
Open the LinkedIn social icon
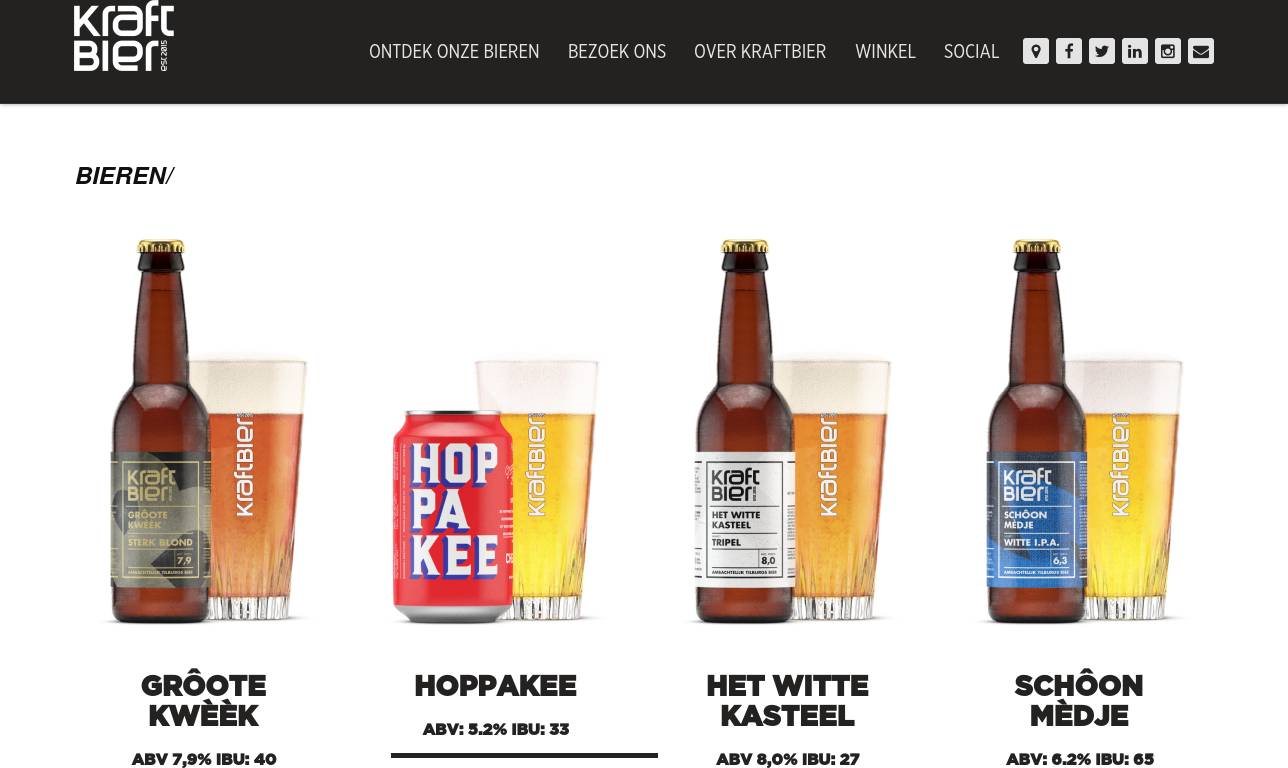tap(1135, 51)
